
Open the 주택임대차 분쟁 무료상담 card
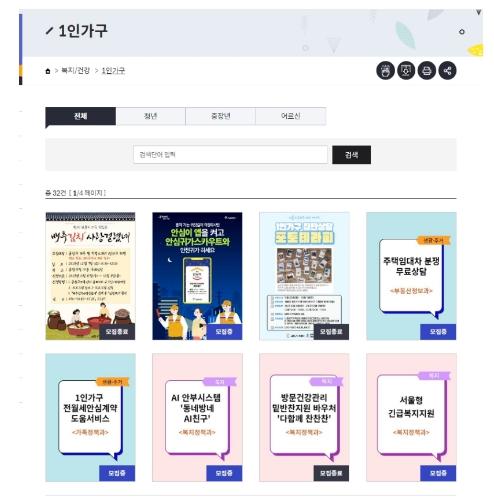[x=411, y=276]
